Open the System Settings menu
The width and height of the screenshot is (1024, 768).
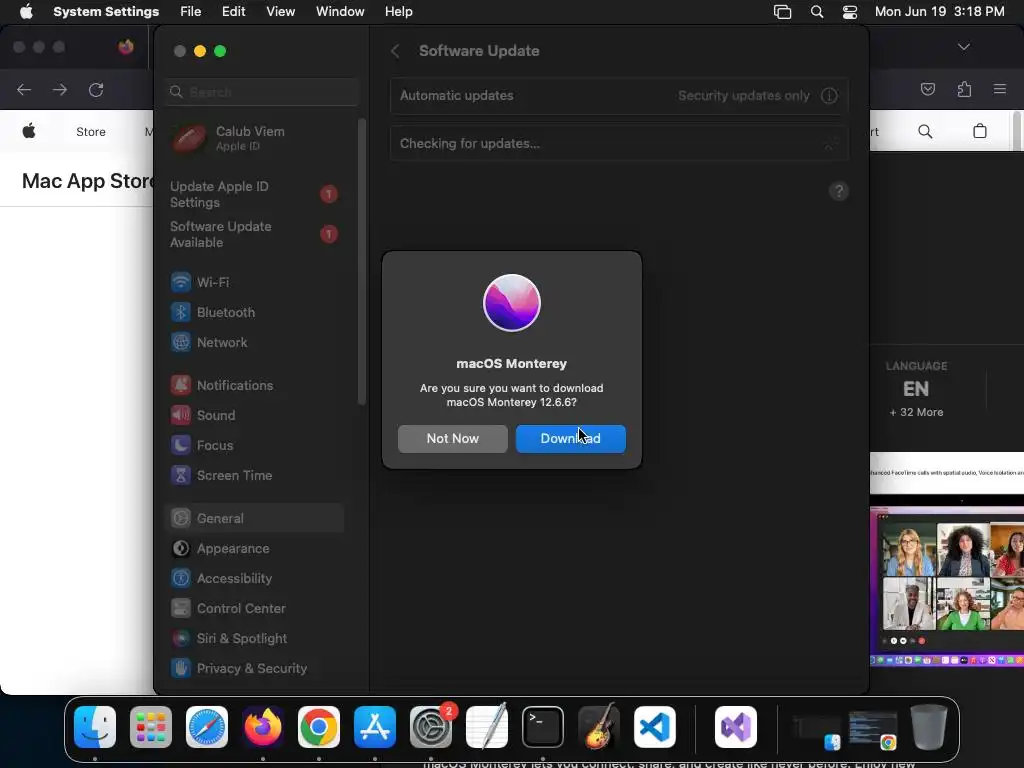click(x=106, y=12)
